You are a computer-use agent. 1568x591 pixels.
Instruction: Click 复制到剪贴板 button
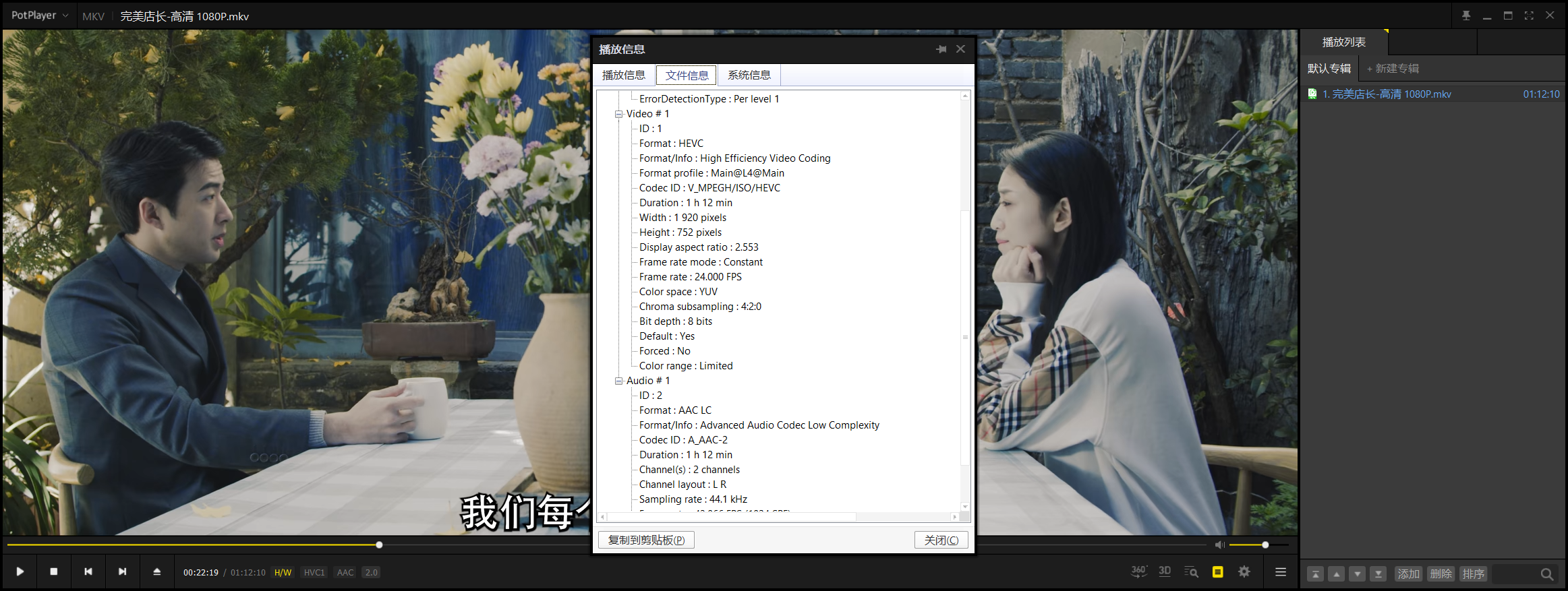click(x=646, y=540)
